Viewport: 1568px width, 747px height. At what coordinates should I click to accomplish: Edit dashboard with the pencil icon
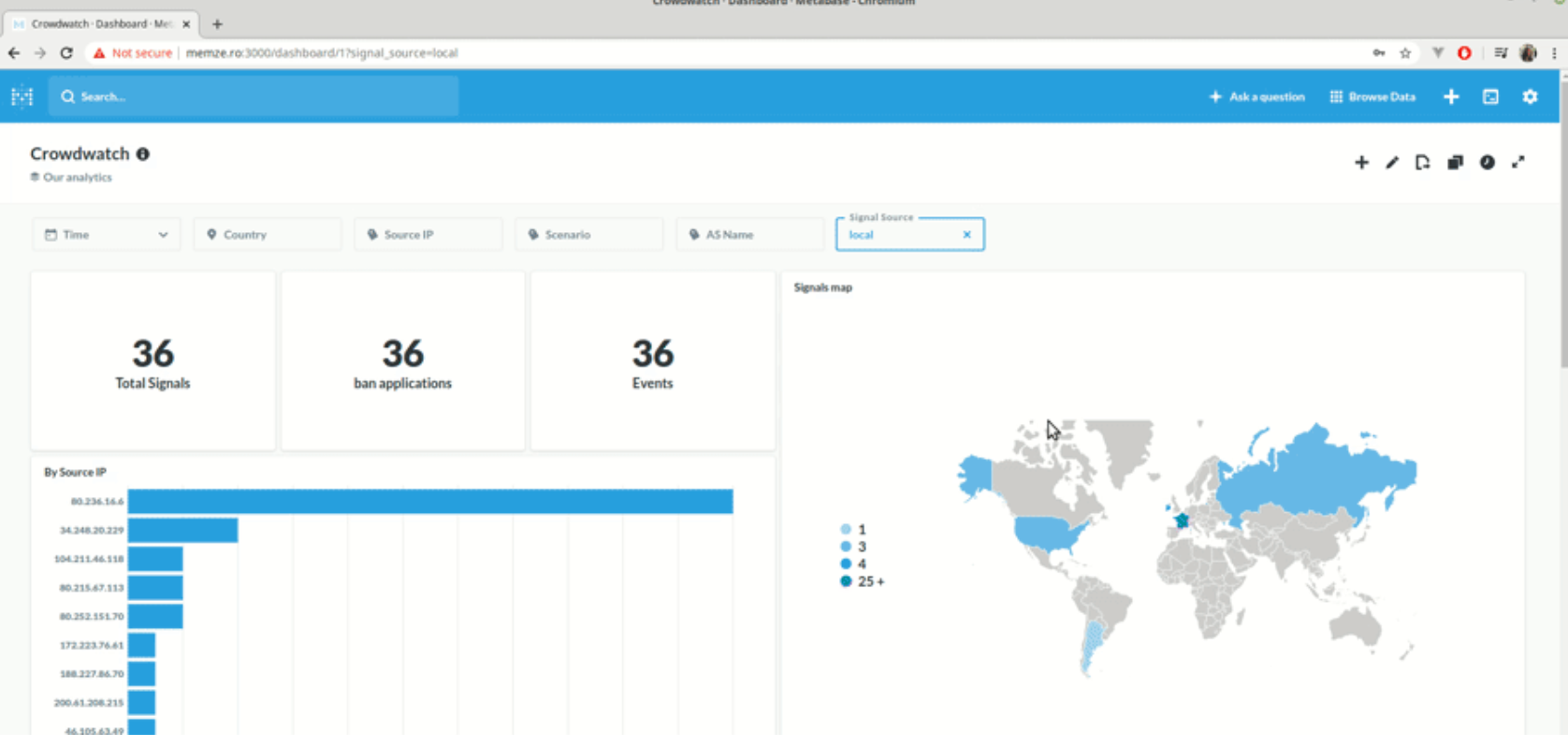click(x=1392, y=163)
